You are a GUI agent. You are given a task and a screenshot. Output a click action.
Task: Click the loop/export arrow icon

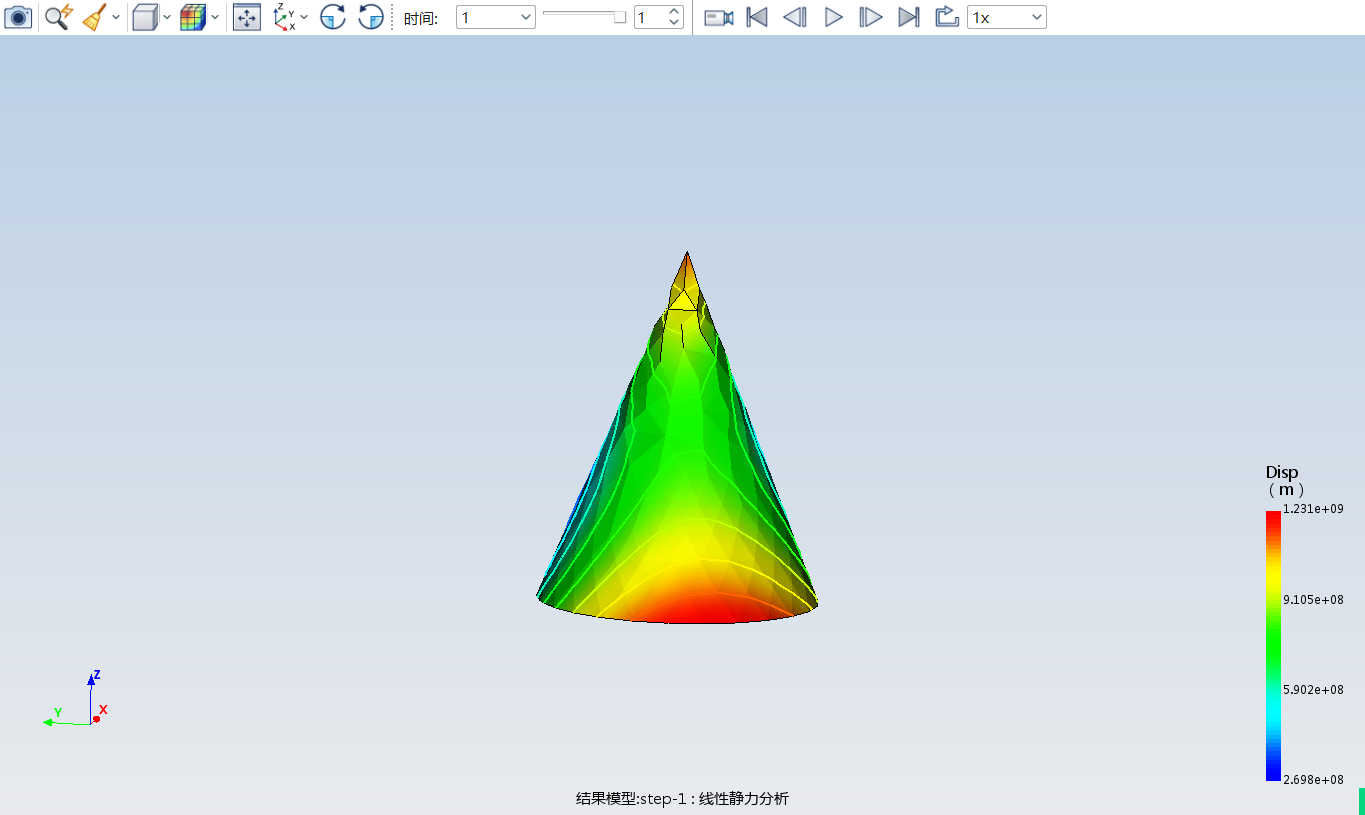point(947,17)
